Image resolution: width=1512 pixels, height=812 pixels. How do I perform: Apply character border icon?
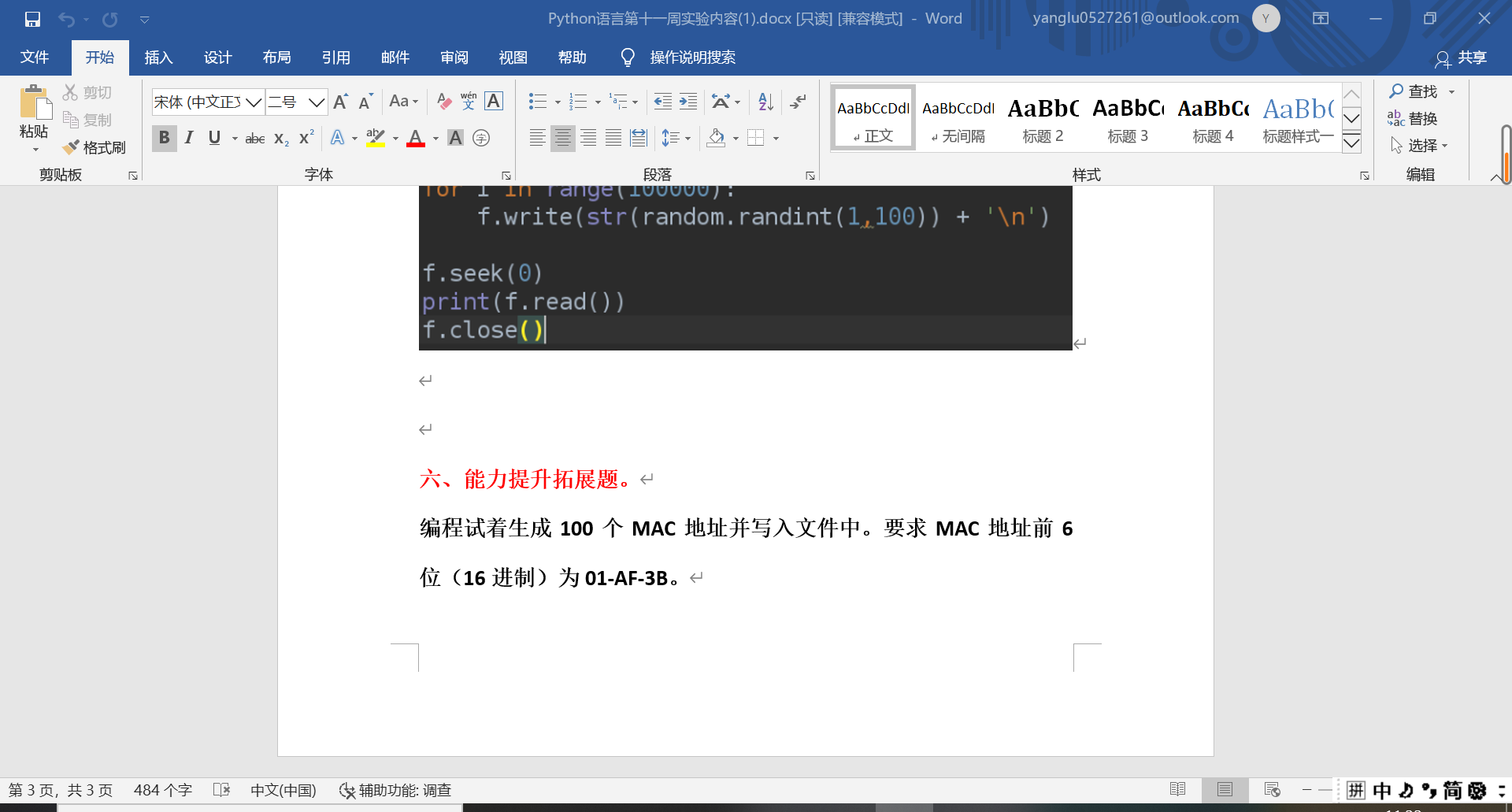[494, 102]
